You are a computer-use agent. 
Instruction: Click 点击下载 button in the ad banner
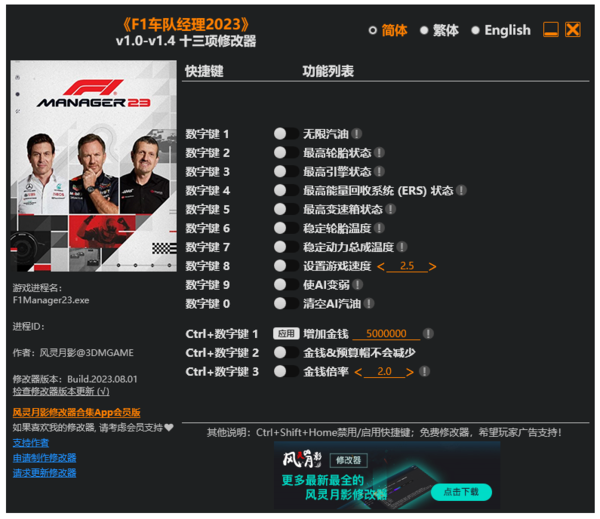click(461, 492)
